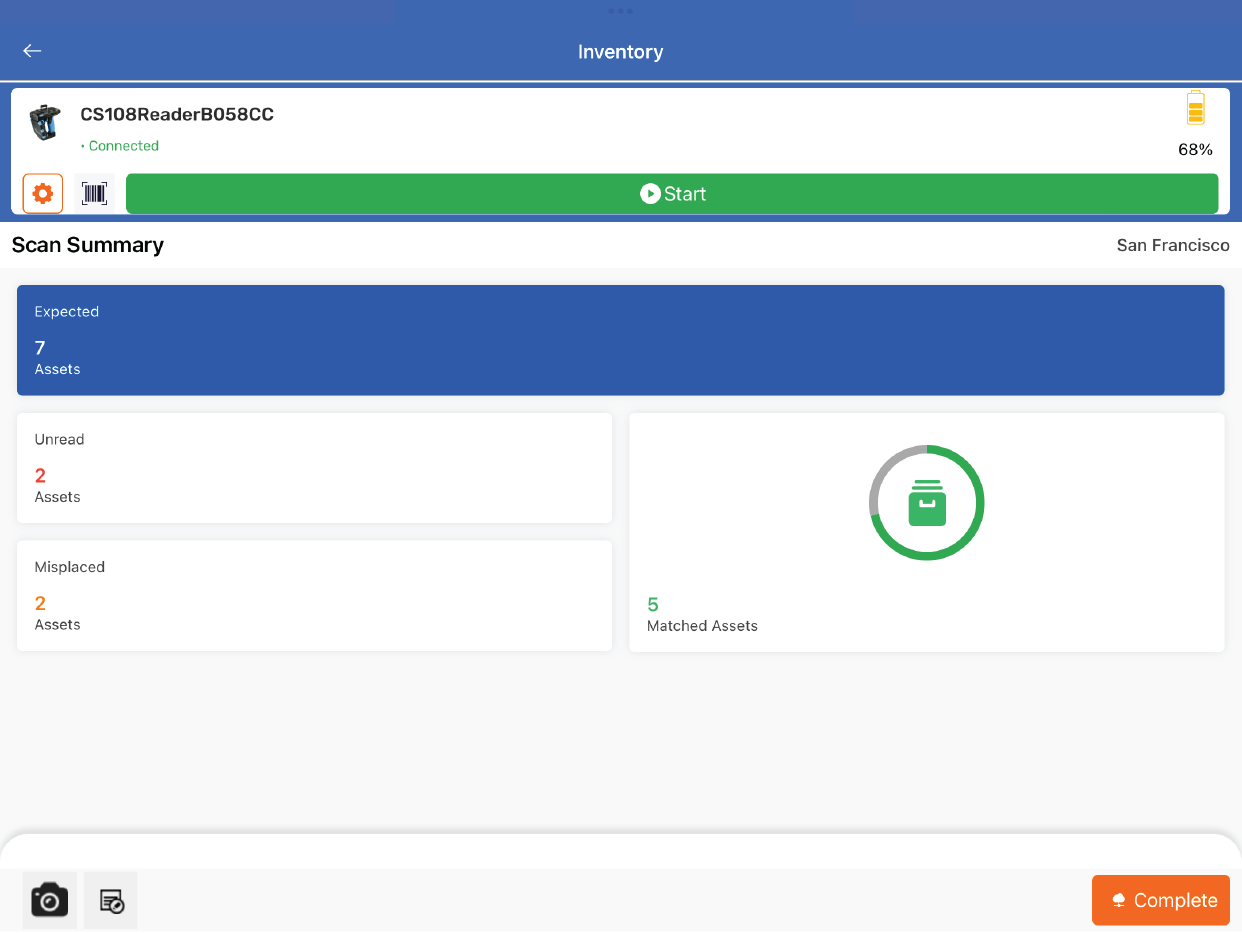The width and height of the screenshot is (1242, 934).
Task: Open the Unread assets card
Action: (314, 468)
